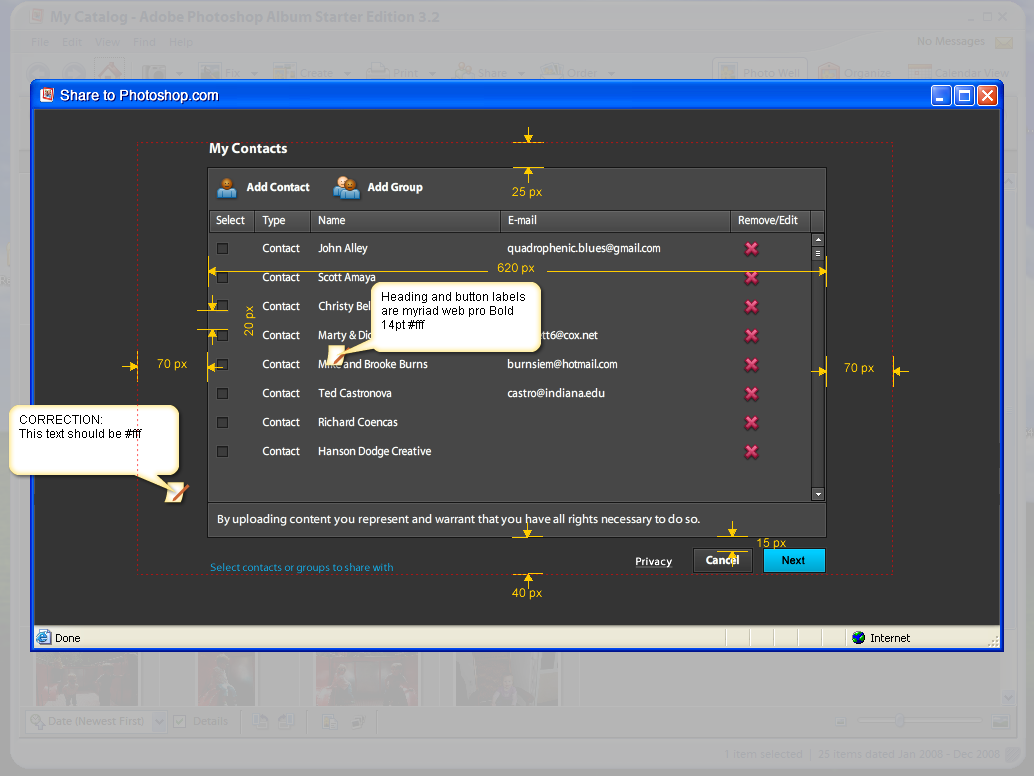Image resolution: width=1034 pixels, height=777 pixels.
Task: Open File menu in Album window
Action: [40, 42]
